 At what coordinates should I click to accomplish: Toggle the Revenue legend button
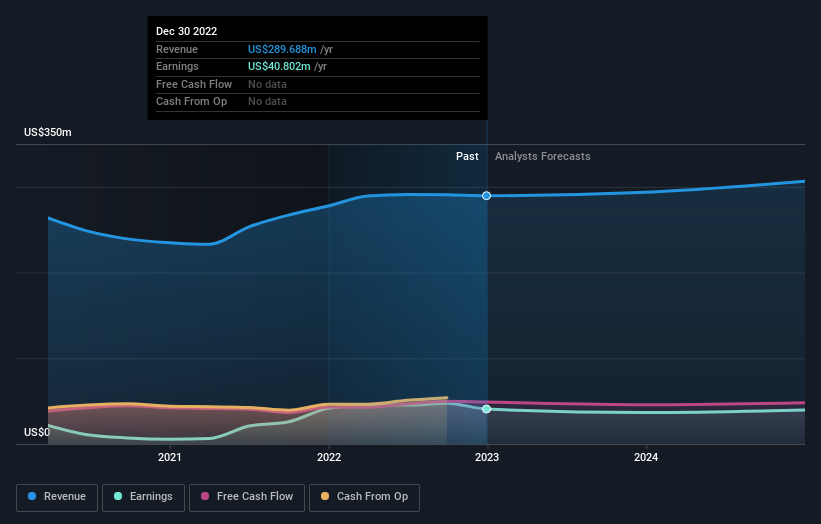57,497
